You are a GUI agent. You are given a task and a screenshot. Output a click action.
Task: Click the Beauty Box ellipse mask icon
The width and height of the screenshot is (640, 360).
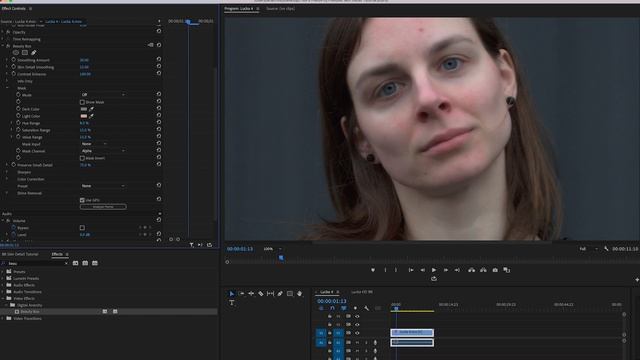pyautogui.click(x=16, y=53)
